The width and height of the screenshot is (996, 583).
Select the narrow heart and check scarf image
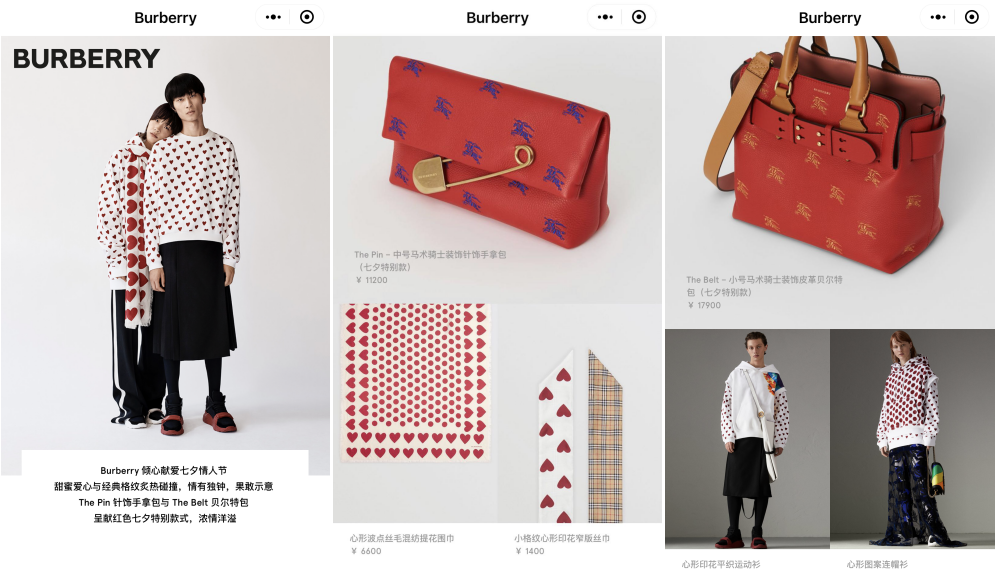(x=579, y=436)
